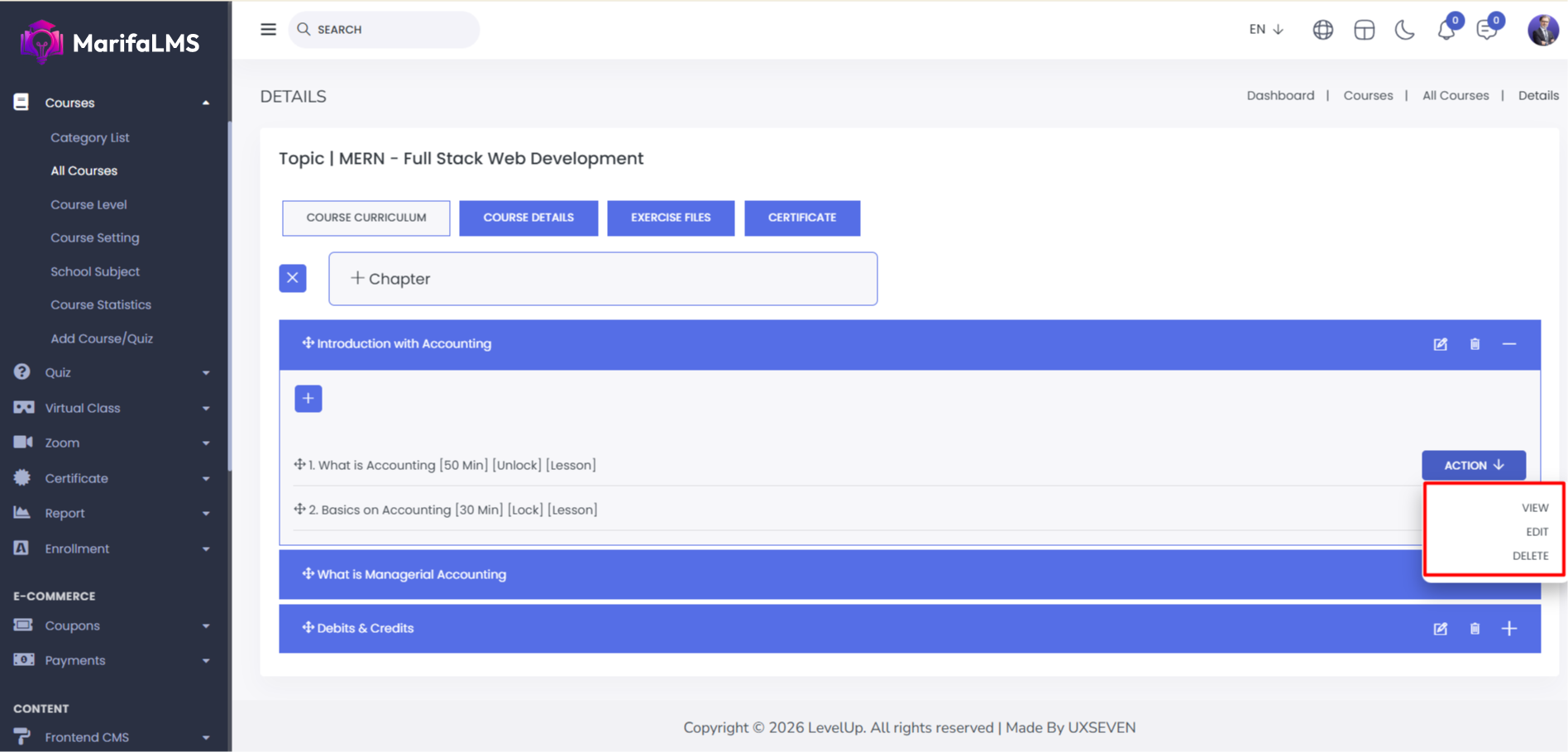The image size is (1568, 752).
Task: Open the chat messages icon
Action: click(1486, 31)
